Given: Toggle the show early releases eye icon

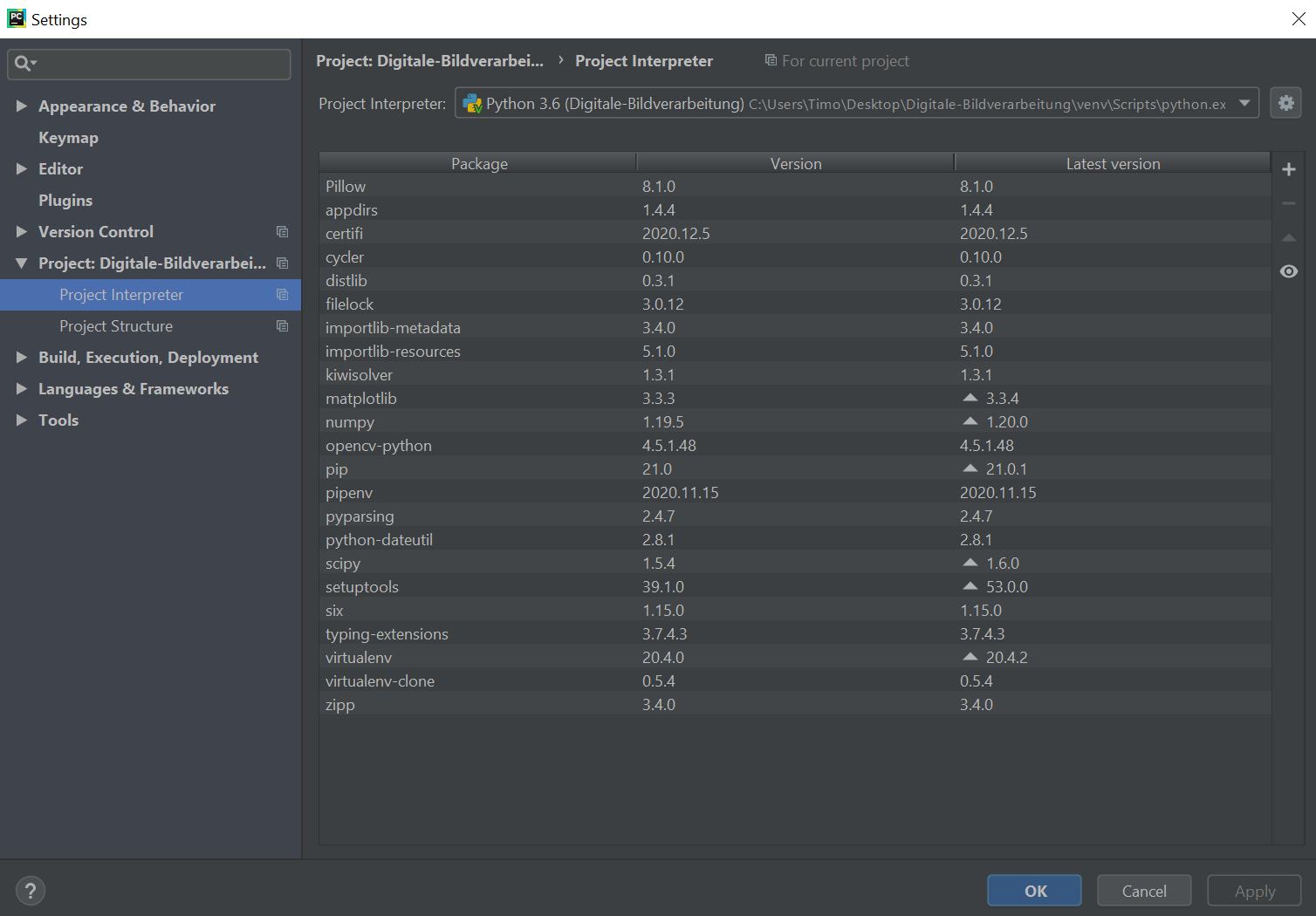Looking at the screenshot, I should click(x=1288, y=271).
